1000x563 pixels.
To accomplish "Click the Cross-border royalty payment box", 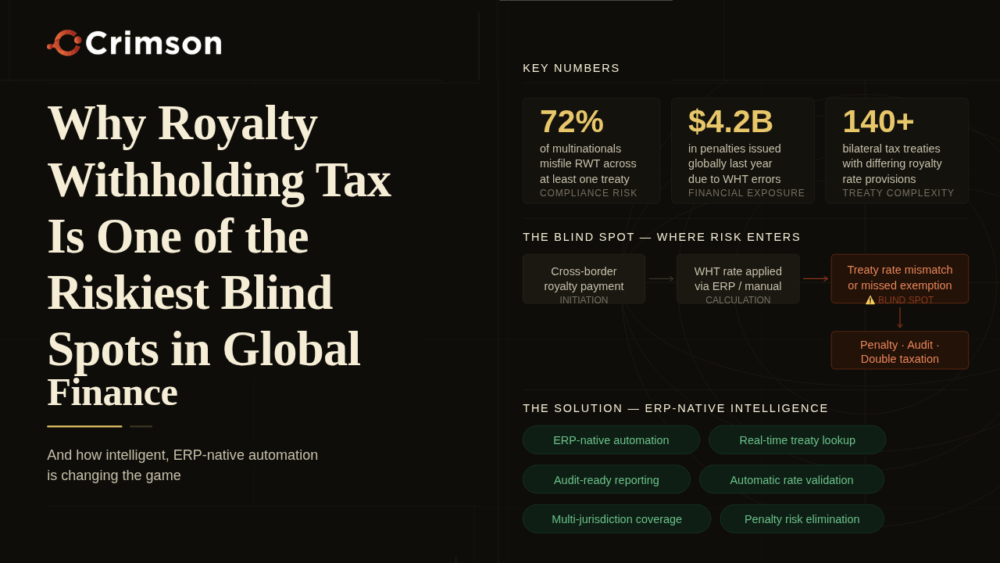I will pos(584,279).
